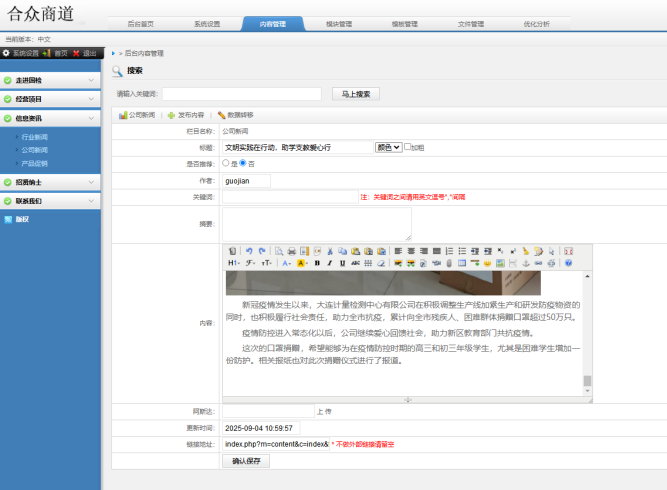Click the print icon in editor toolbar
The height and width of the screenshot is (490, 667).
pos(292,251)
